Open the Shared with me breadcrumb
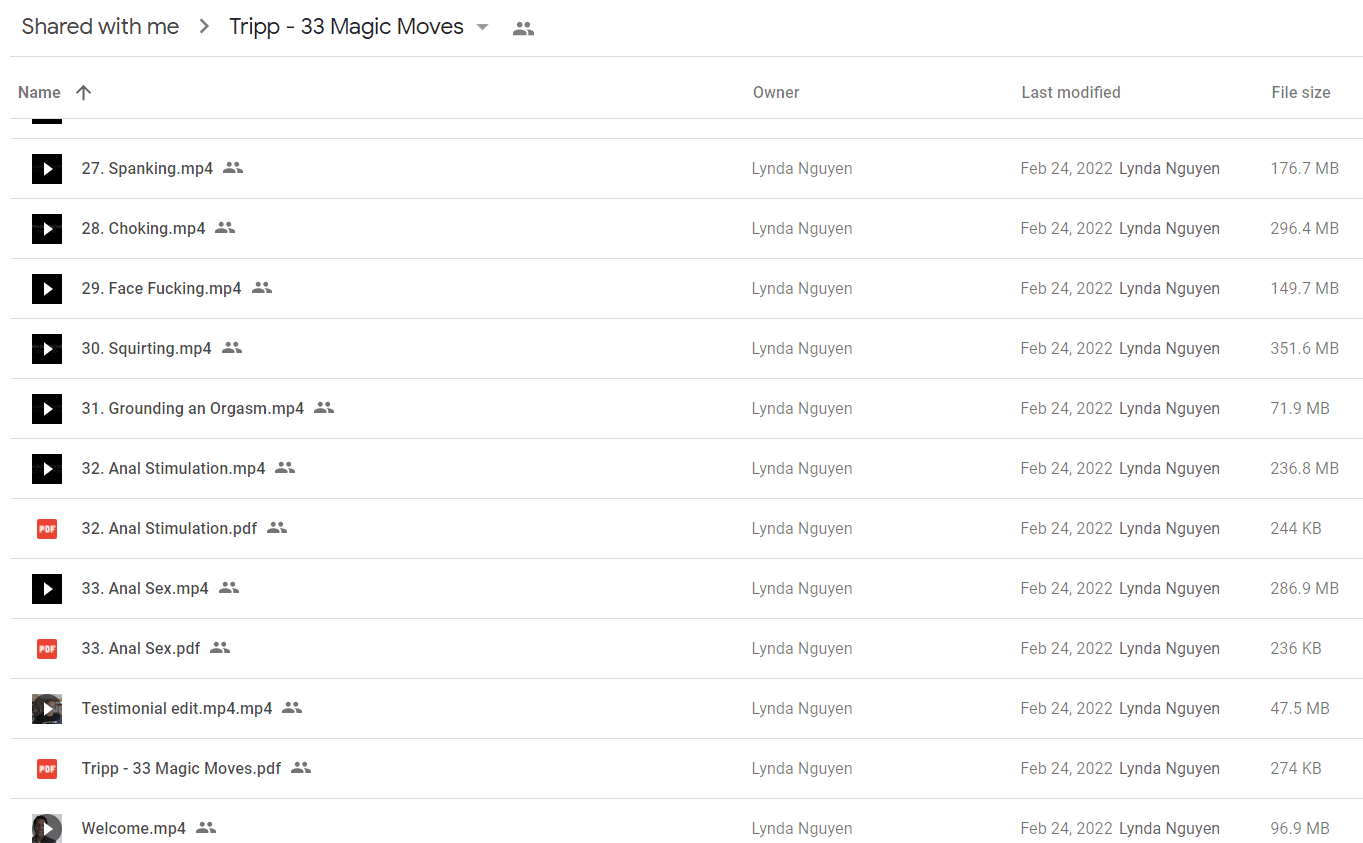Viewport: 1363px width, 843px height. tap(100, 27)
